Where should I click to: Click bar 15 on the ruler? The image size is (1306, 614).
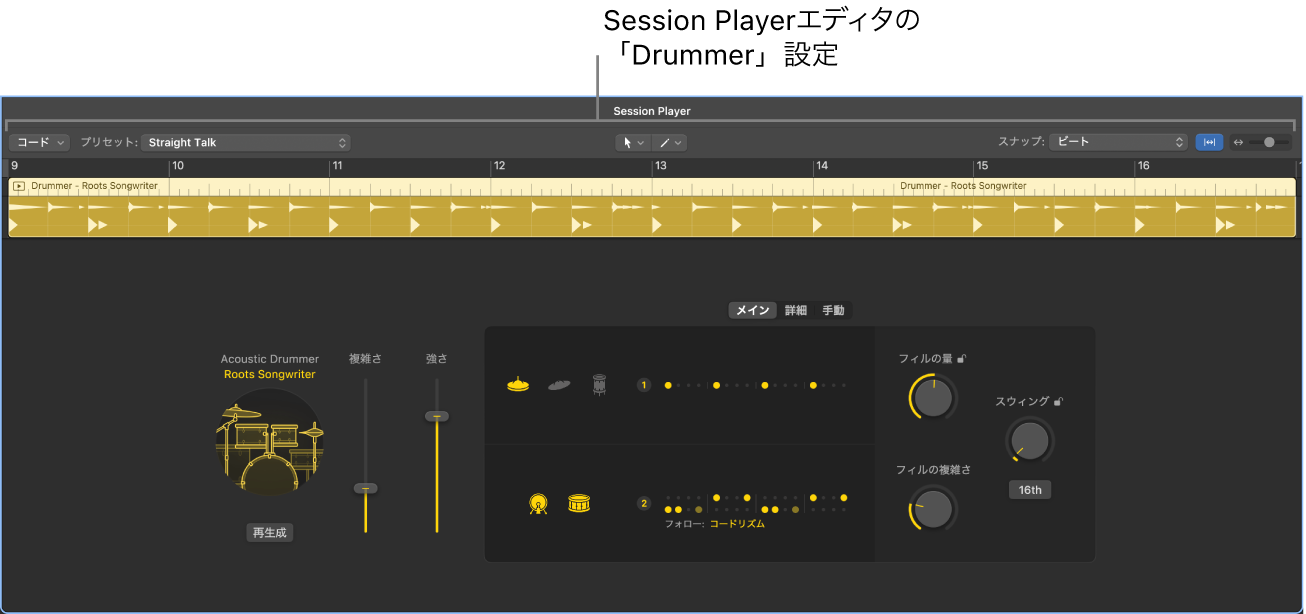[982, 165]
